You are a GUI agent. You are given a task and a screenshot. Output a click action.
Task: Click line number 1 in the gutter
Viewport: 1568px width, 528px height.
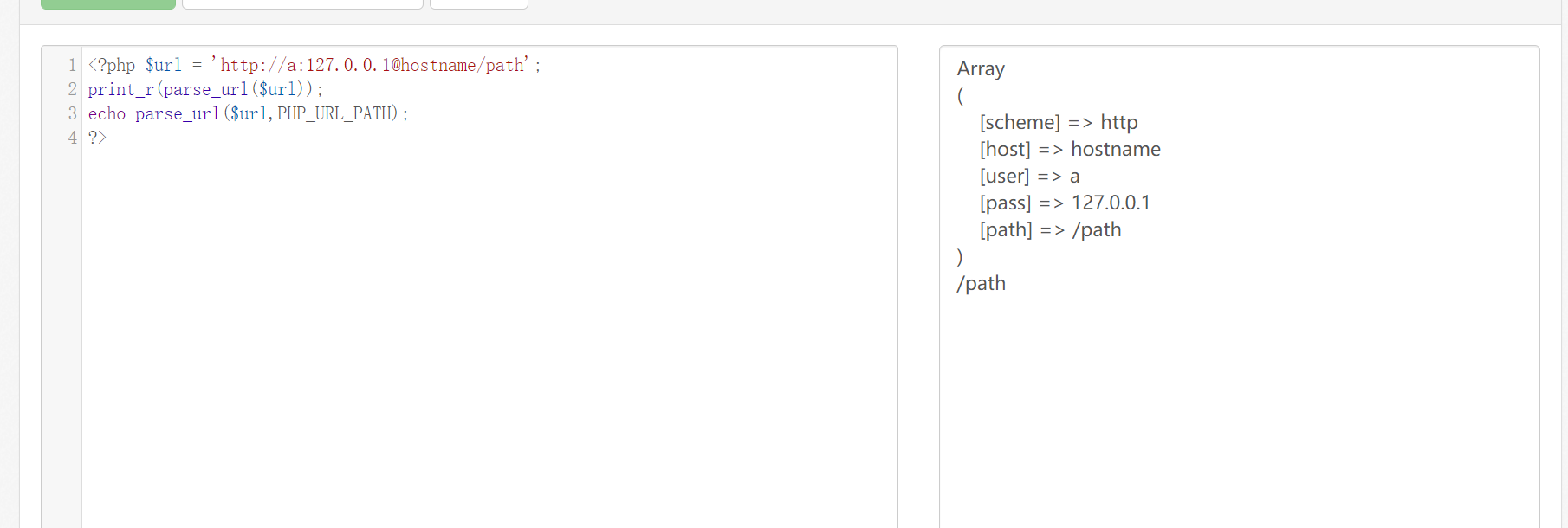(73, 66)
